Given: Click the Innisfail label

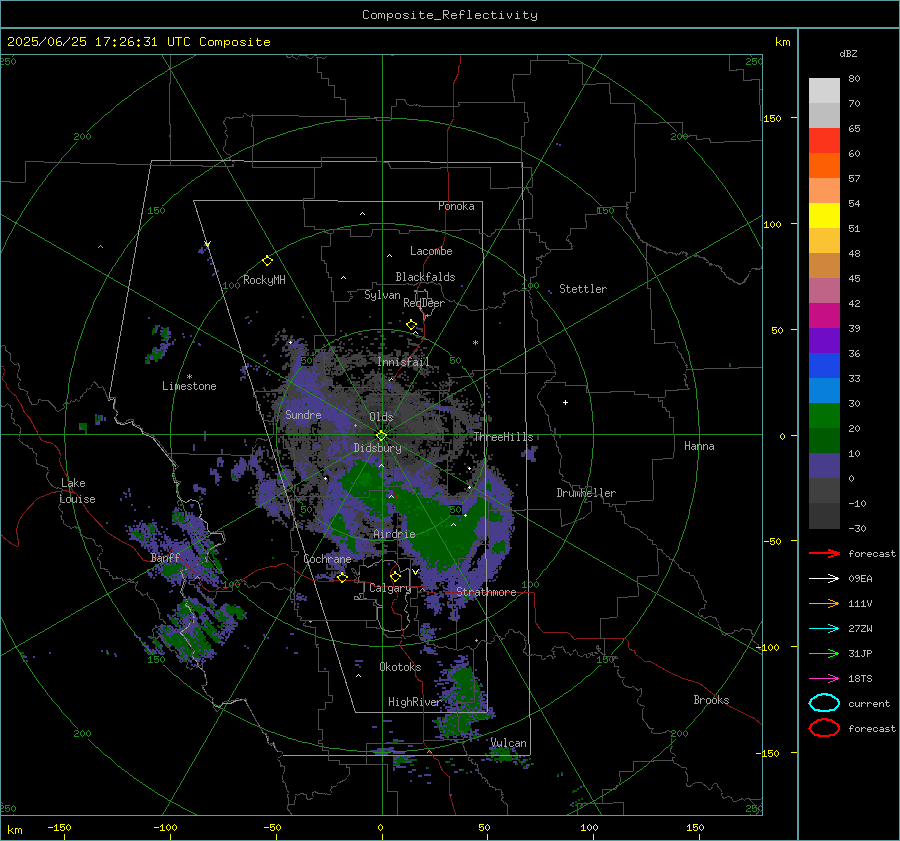Looking at the screenshot, I should click(403, 362).
